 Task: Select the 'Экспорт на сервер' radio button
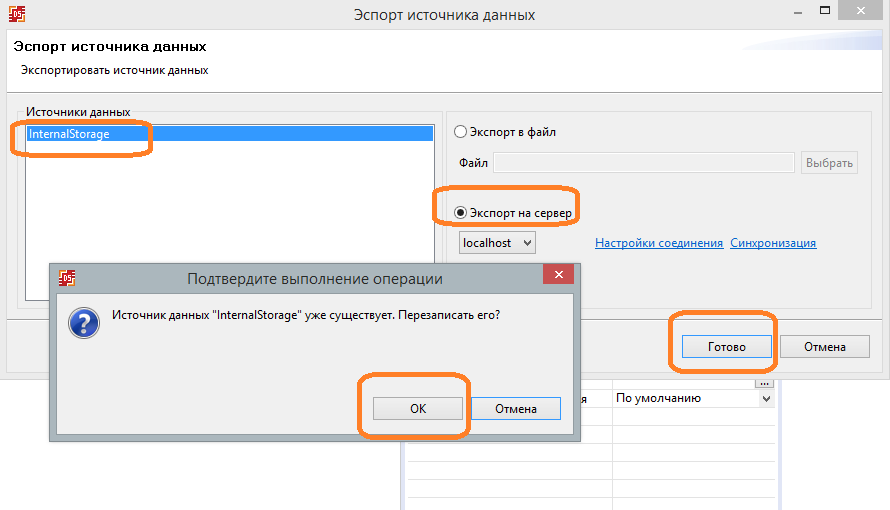(461, 213)
